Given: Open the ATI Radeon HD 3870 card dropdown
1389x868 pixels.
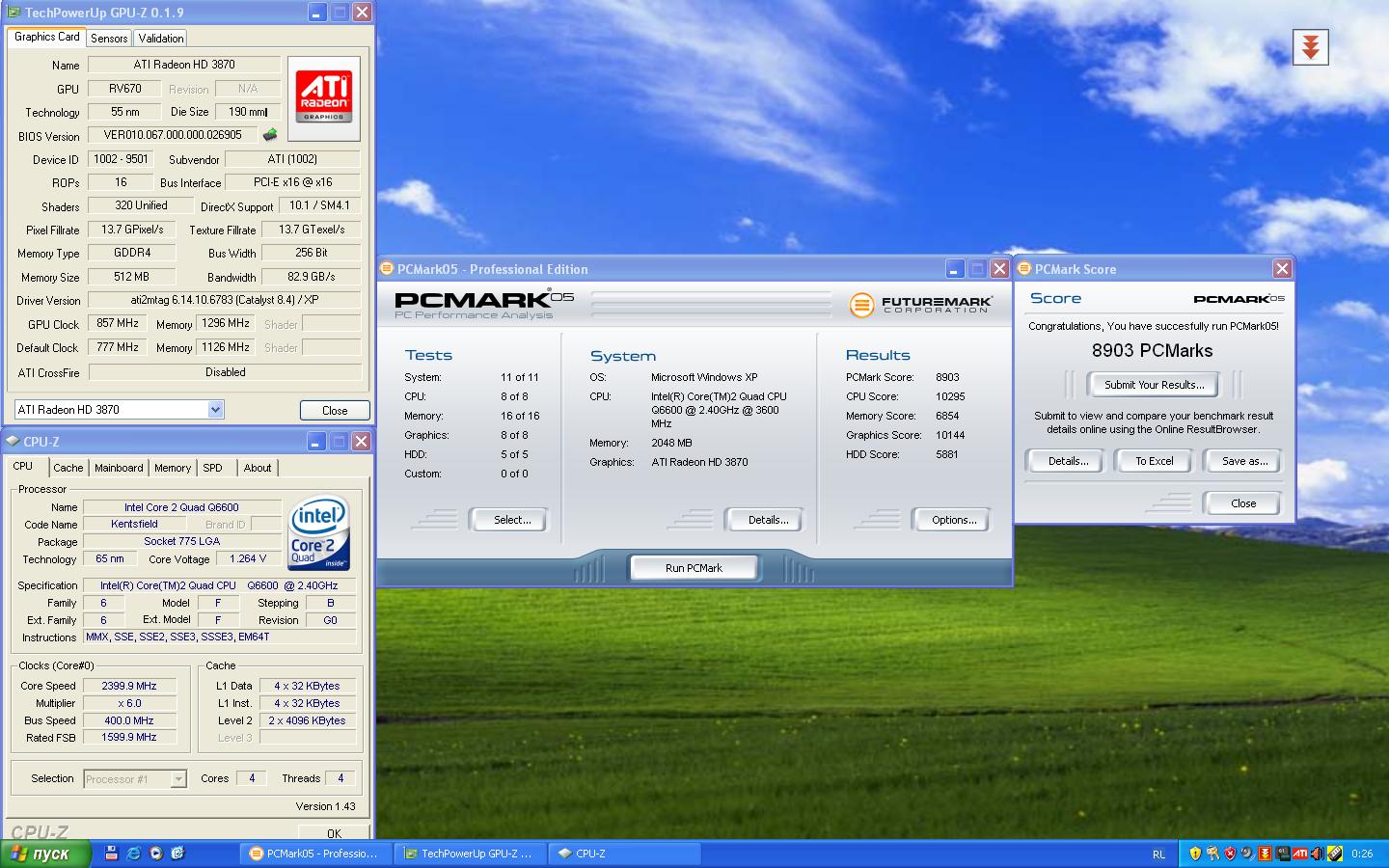Looking at the screenshot, I should 215,410.
